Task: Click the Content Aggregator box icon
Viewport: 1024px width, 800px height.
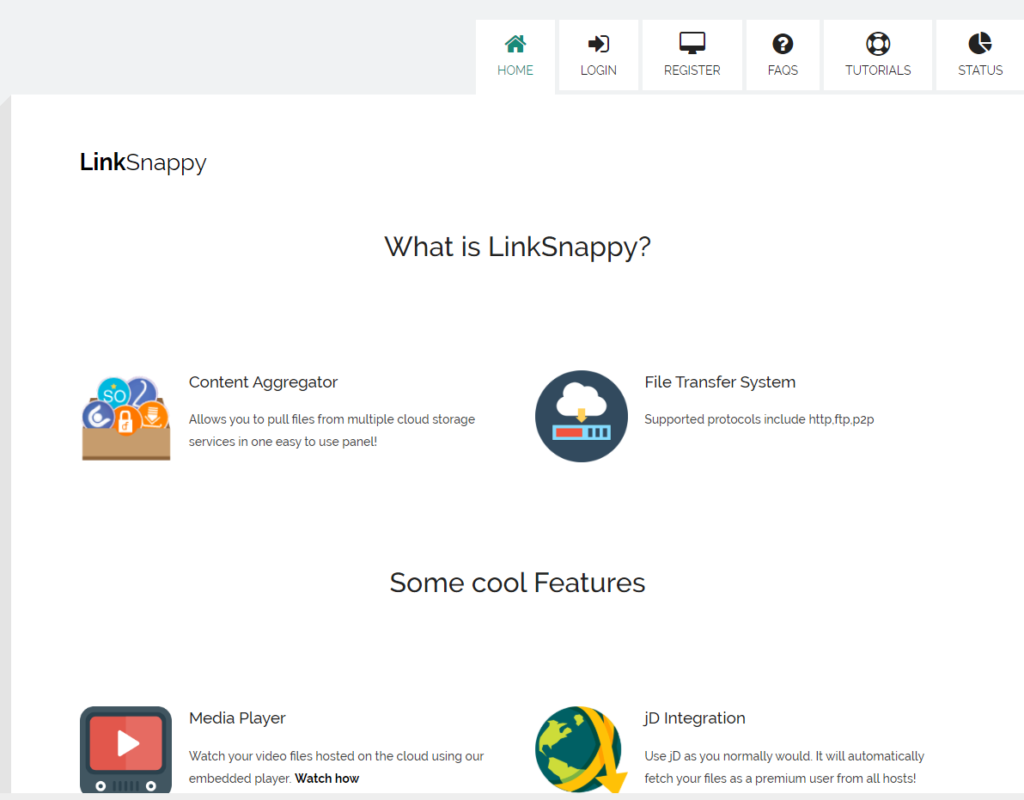Action: pos(126,418)
